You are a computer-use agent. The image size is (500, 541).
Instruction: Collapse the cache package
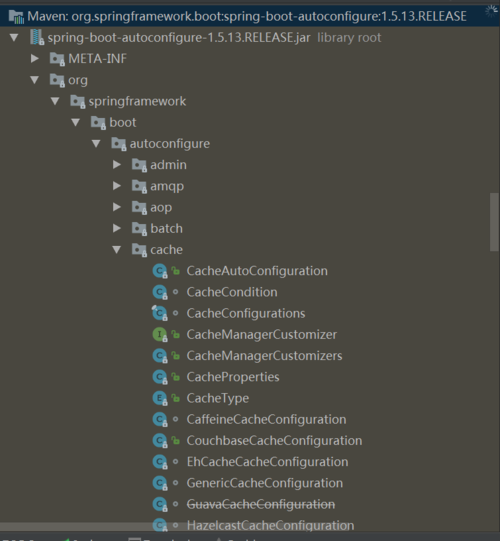(117, 250)
